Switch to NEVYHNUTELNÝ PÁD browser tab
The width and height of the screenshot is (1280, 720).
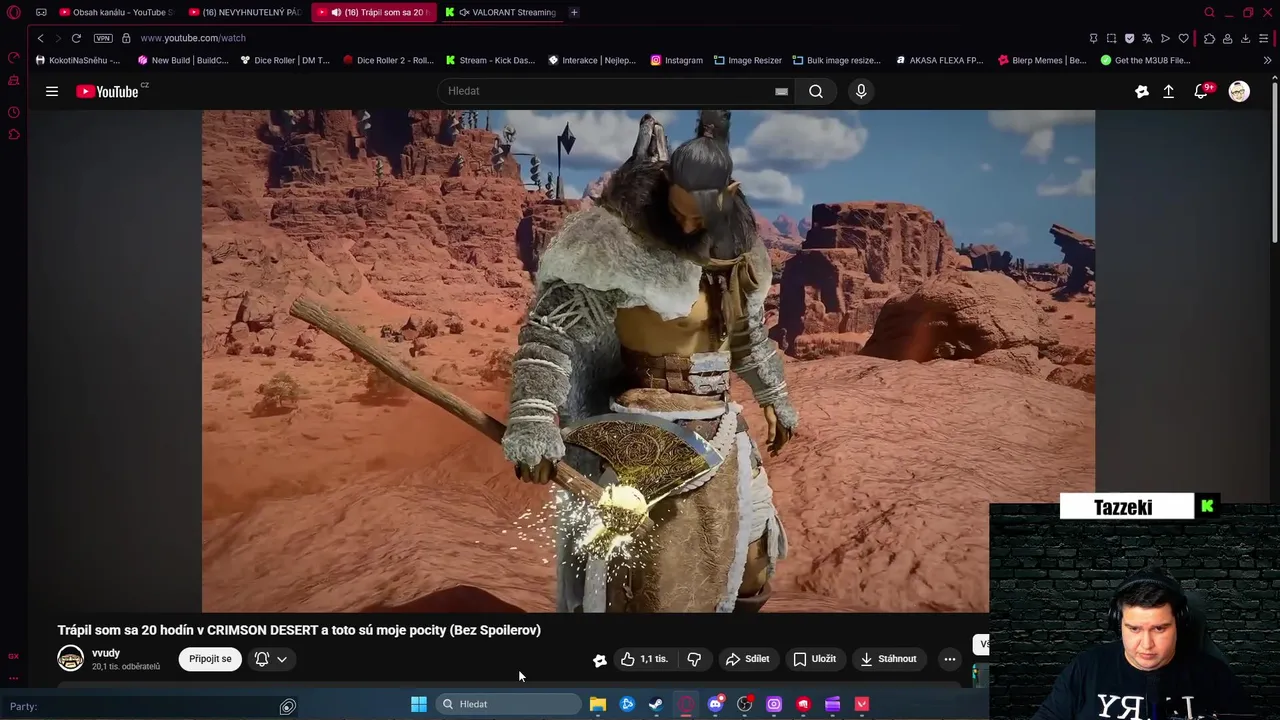point(246,12)
